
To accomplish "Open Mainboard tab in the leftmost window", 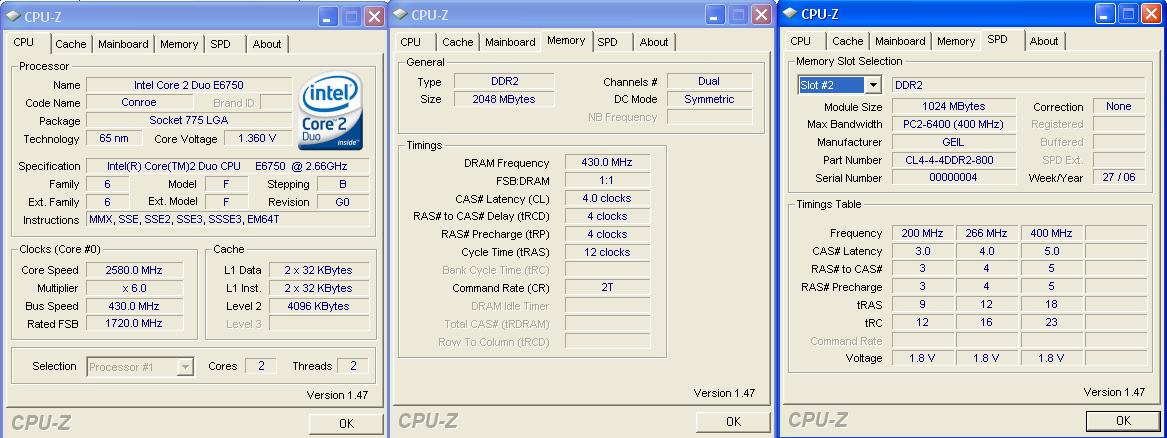I will click(x=123, y=44).
